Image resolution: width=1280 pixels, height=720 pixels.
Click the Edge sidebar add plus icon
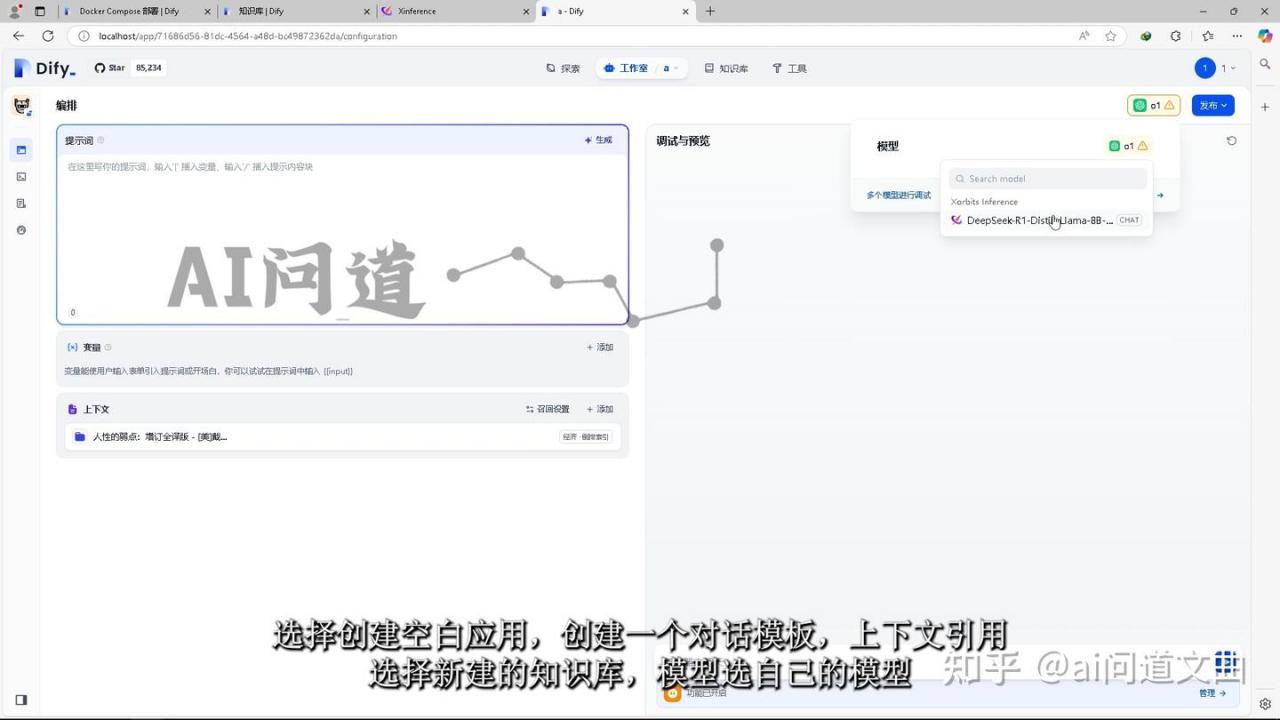(x=1265, y=106)
